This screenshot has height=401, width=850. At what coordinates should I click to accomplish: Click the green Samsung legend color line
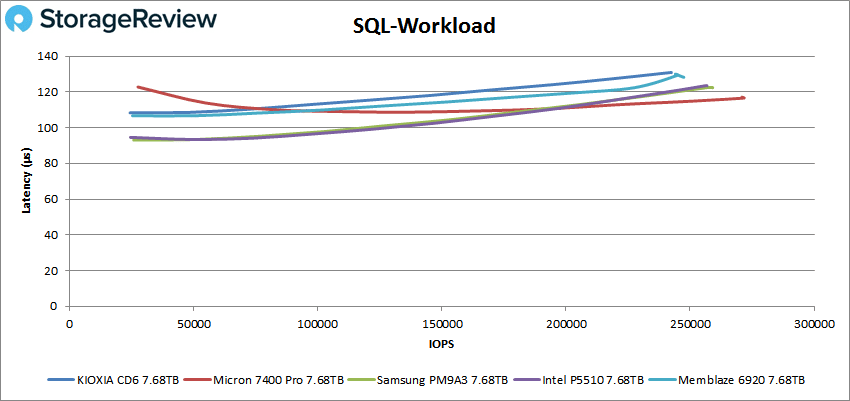coord(361,380)
